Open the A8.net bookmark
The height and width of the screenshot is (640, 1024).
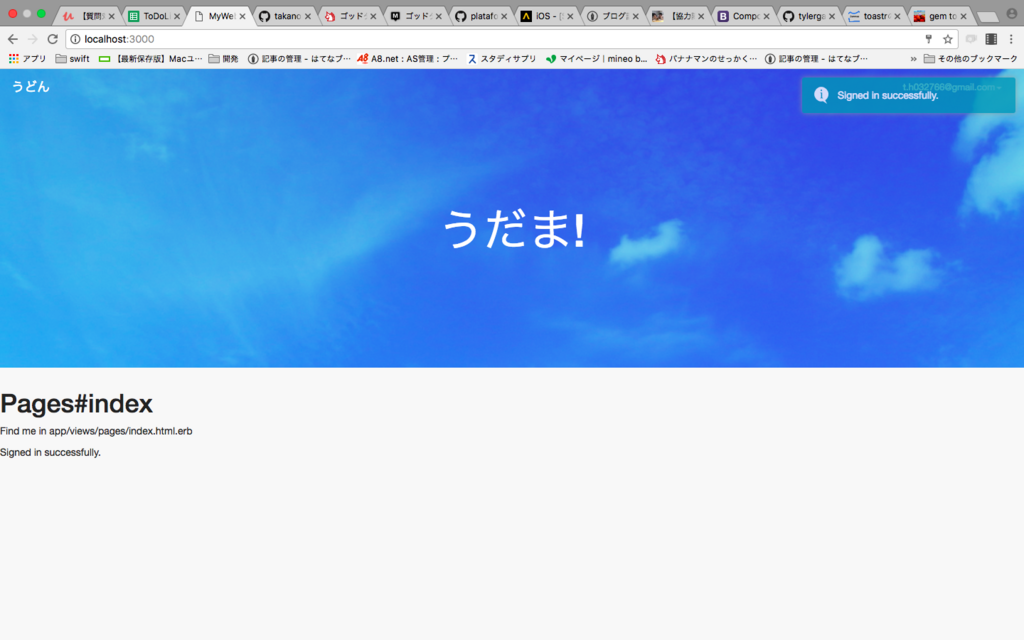(x=408, y=59)
